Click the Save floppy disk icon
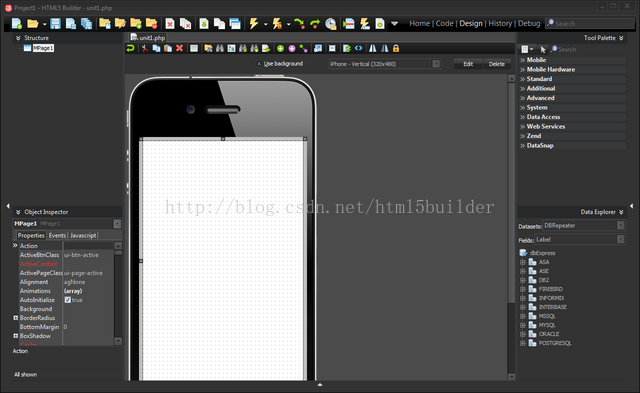The height and width of the screenshot is (393, 640). point(55,24)
